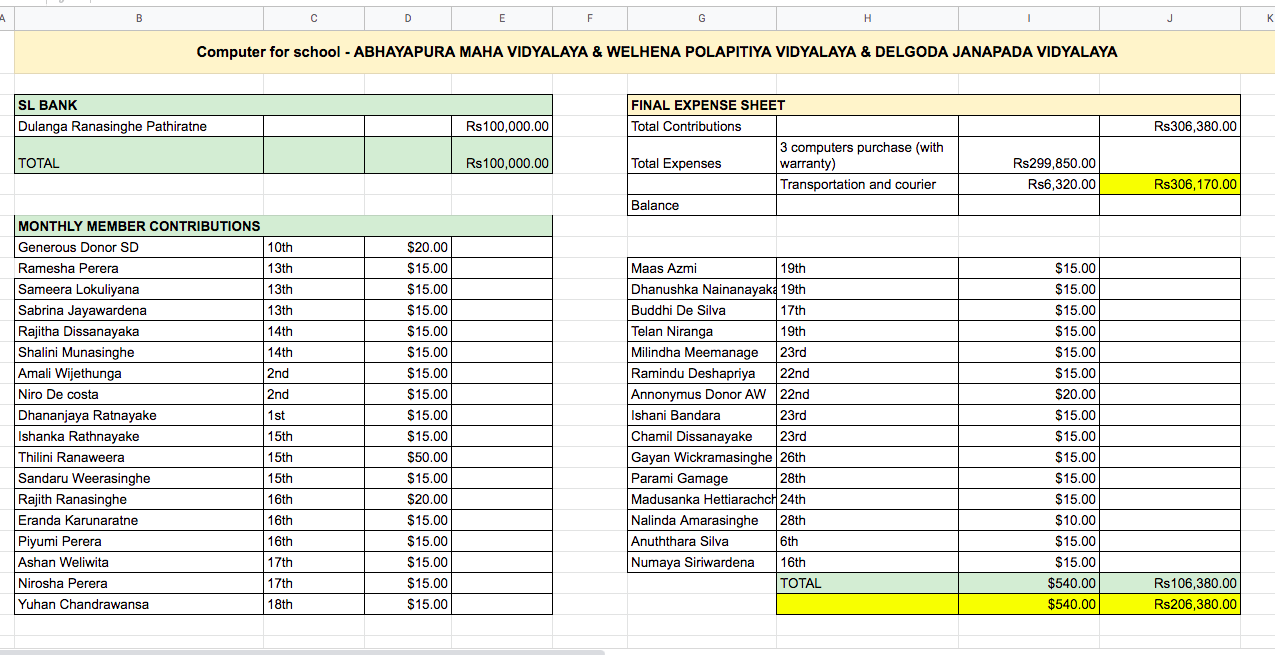Select column C header

pos(314,18)
